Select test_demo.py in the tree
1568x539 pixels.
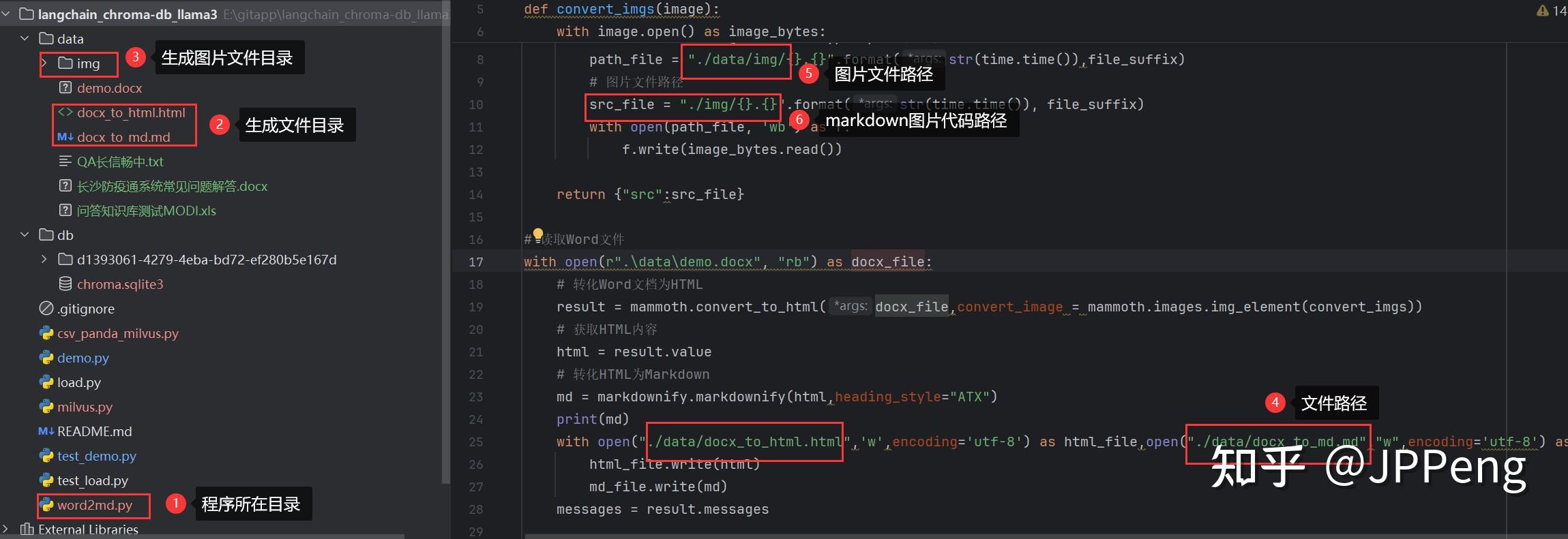(x=97, y=456)
